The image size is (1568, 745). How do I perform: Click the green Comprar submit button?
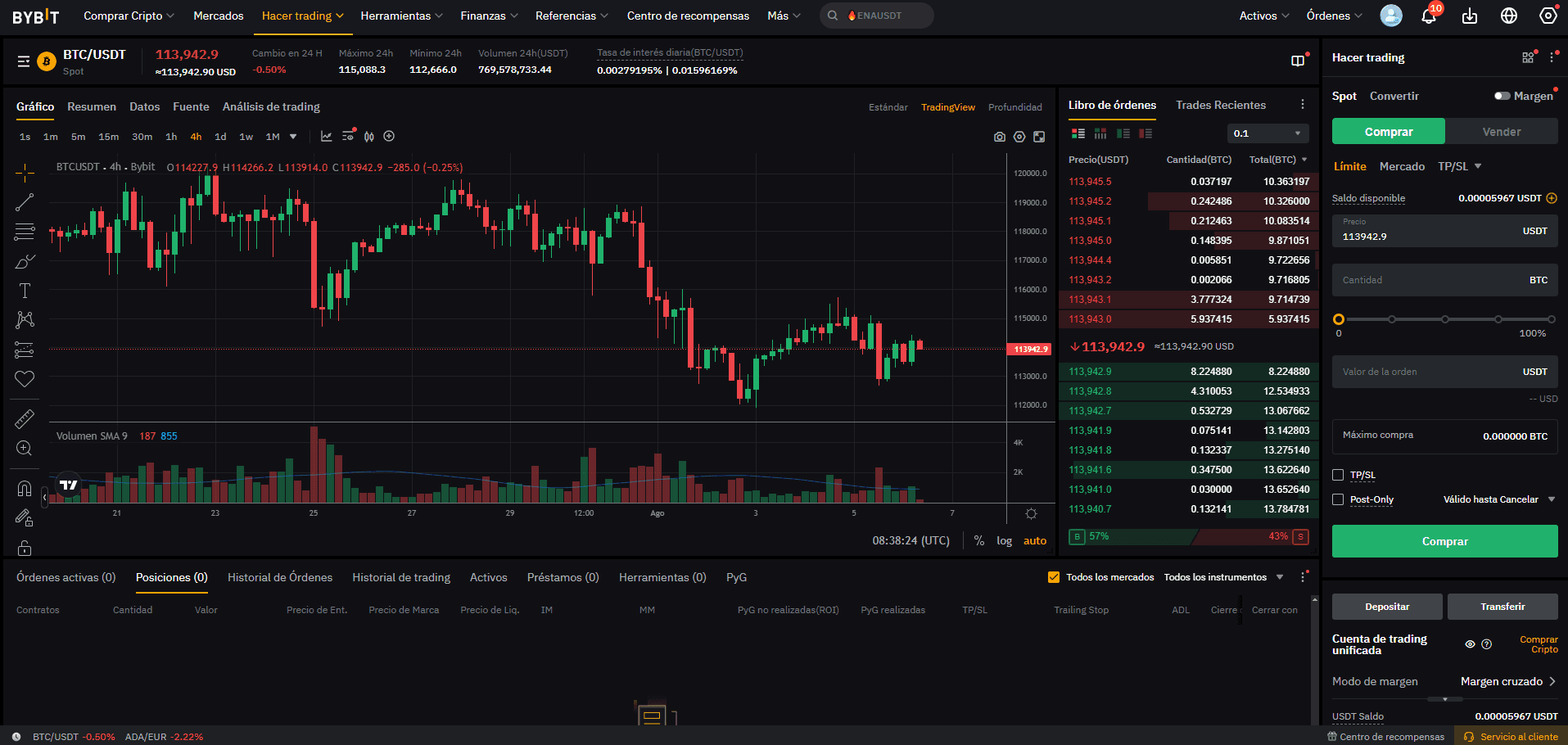pyautogui.click(x=1444, y=541)
